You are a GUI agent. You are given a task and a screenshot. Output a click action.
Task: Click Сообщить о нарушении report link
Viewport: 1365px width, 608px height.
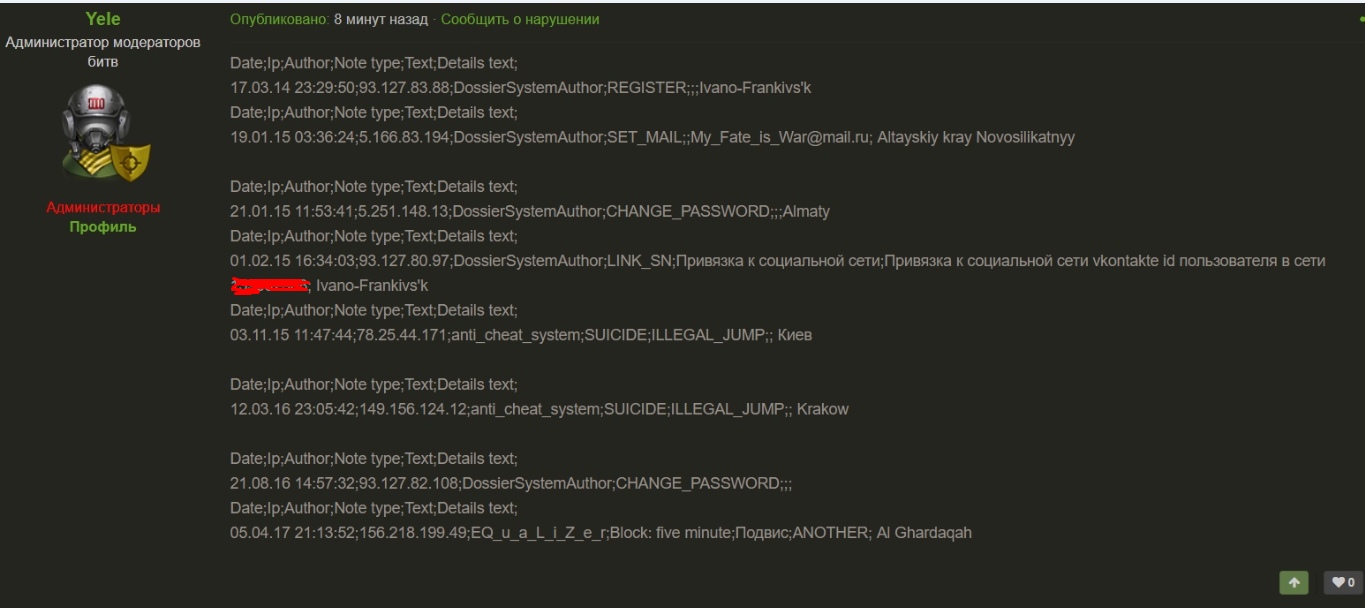click(x=520, y=19)
